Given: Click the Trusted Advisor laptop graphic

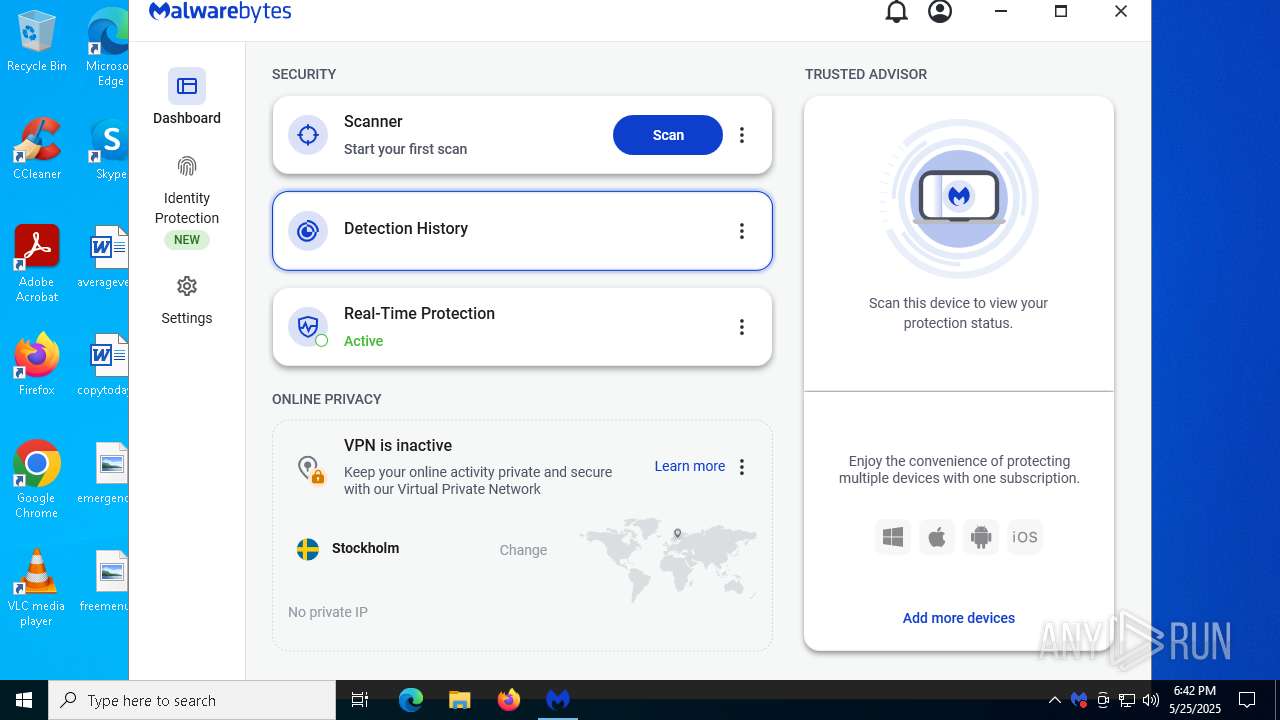Looking at the screenshot, I should 959,198.
